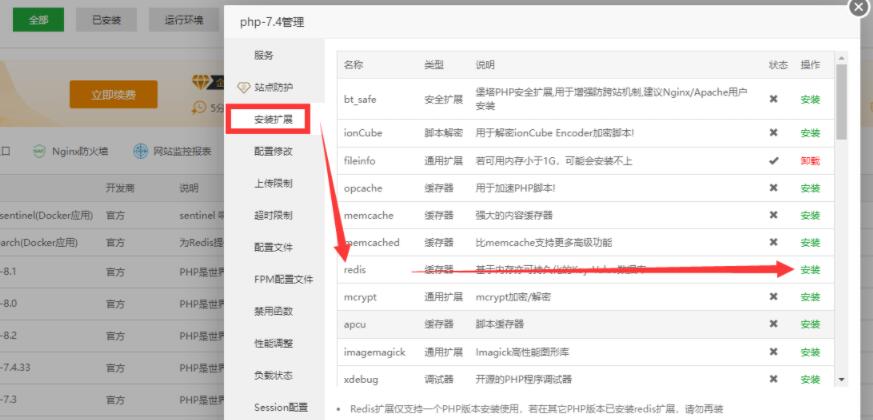Open the FPM配置文件 sidebar item
The width and height of the screenshot is (873, 420).
click(283, 279)
